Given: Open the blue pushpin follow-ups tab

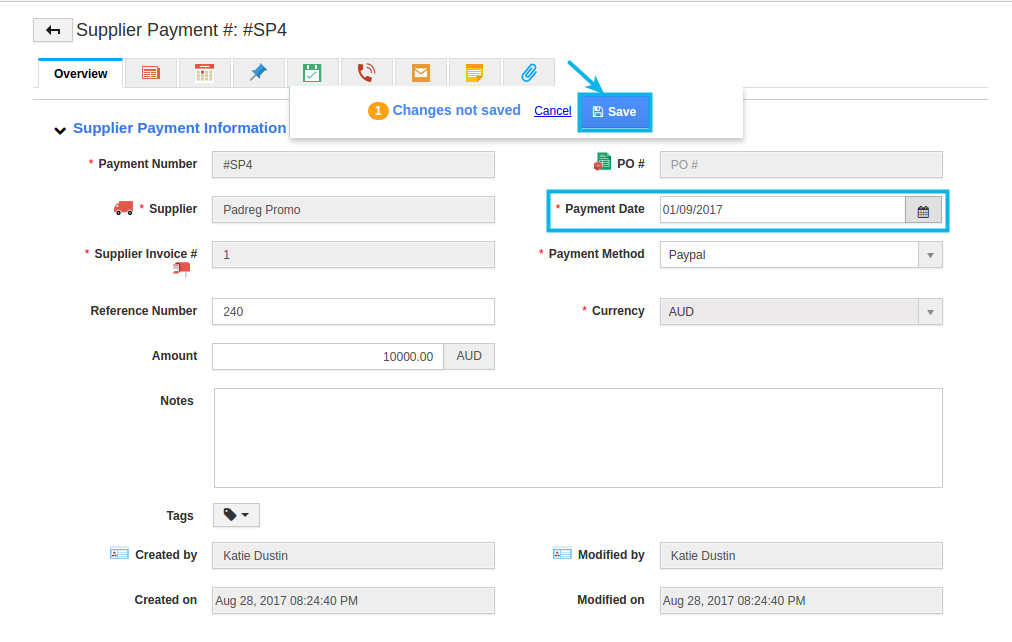Looking at the screenshot, I should [x=258, y=73].
